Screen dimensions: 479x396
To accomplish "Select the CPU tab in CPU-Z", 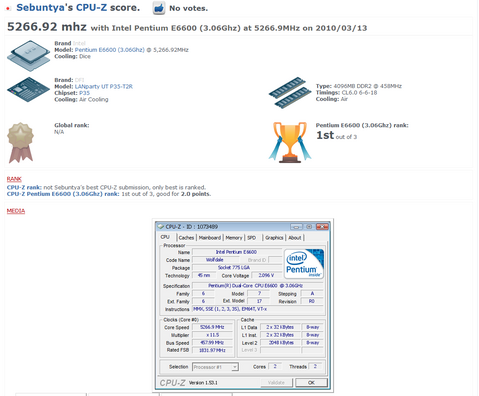I will [165, 237].
